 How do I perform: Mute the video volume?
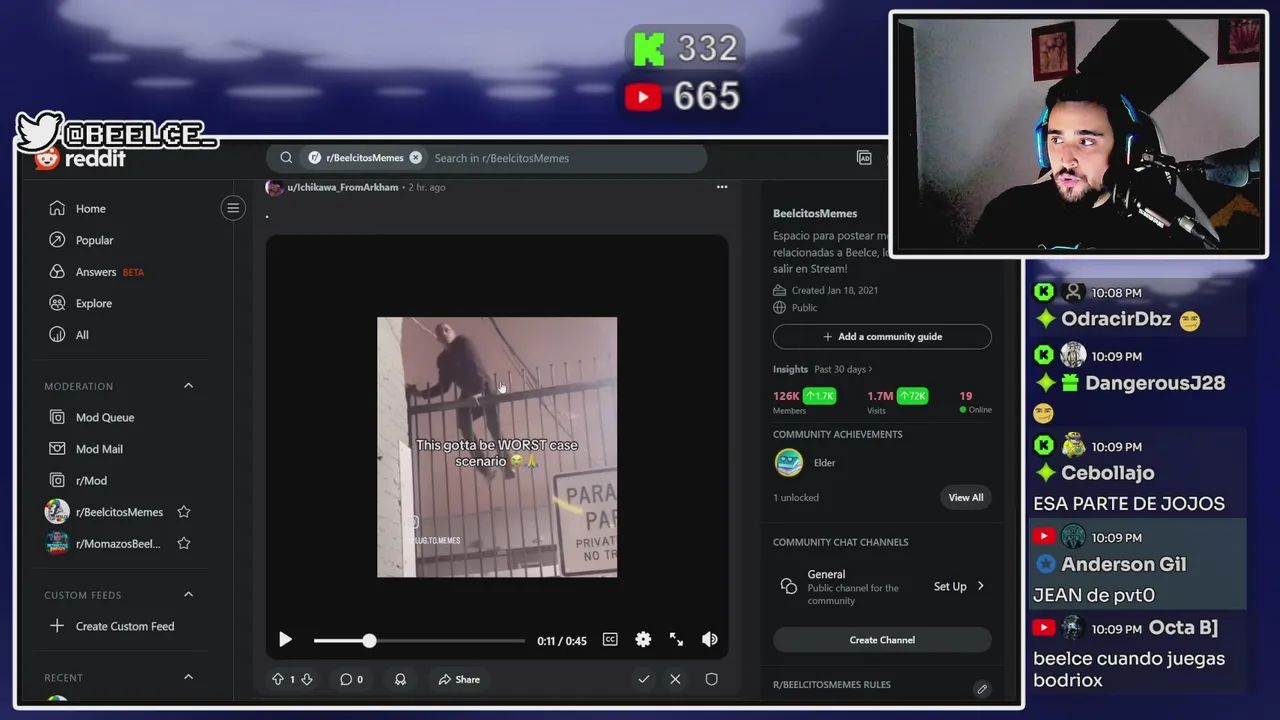[710, 640]
